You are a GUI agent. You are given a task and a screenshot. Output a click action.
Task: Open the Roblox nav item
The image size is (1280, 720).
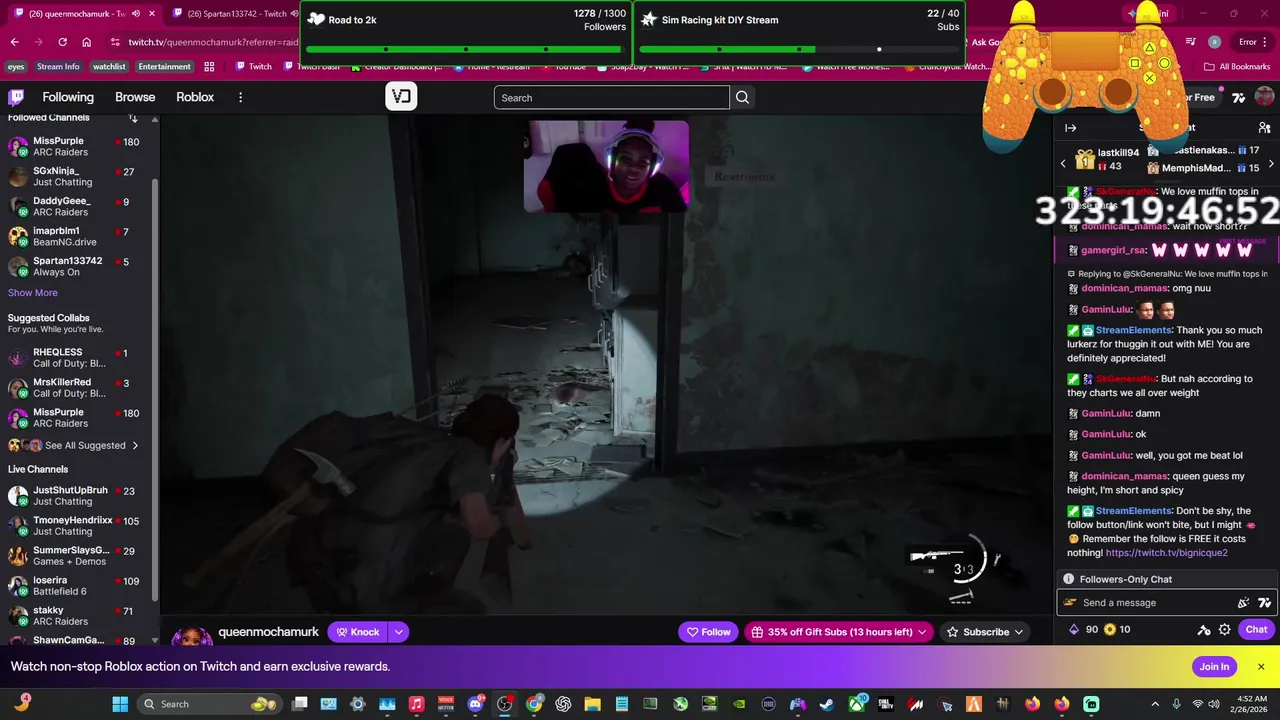(x=195, y=97)
